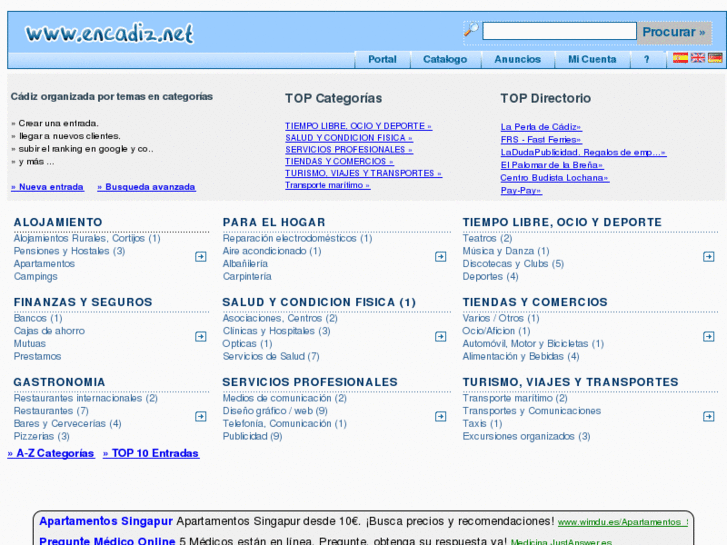Viewport: 727px width, 545px height.
Task: Open Turismo, Viajes y Transportes arrow icon
Action: 708,417
